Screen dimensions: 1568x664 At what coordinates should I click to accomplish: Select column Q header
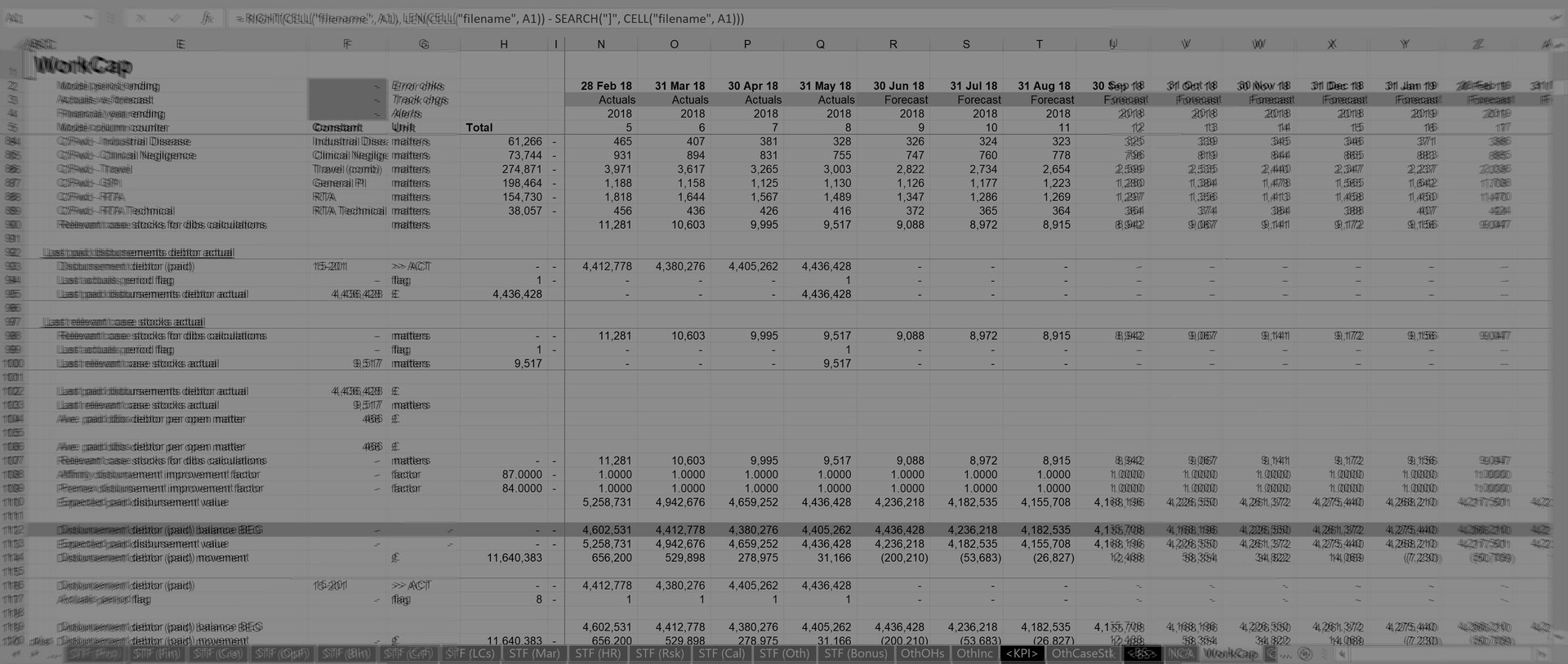point(820,44)
